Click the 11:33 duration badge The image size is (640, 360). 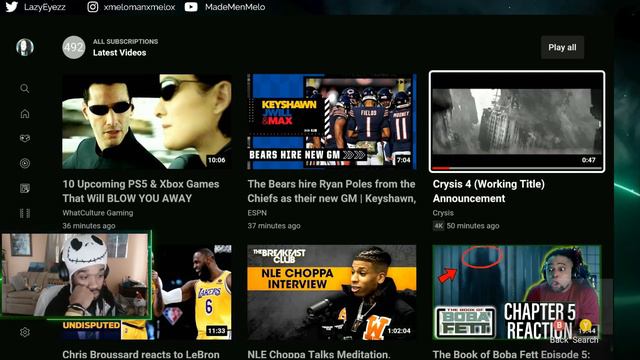point(216,331)
